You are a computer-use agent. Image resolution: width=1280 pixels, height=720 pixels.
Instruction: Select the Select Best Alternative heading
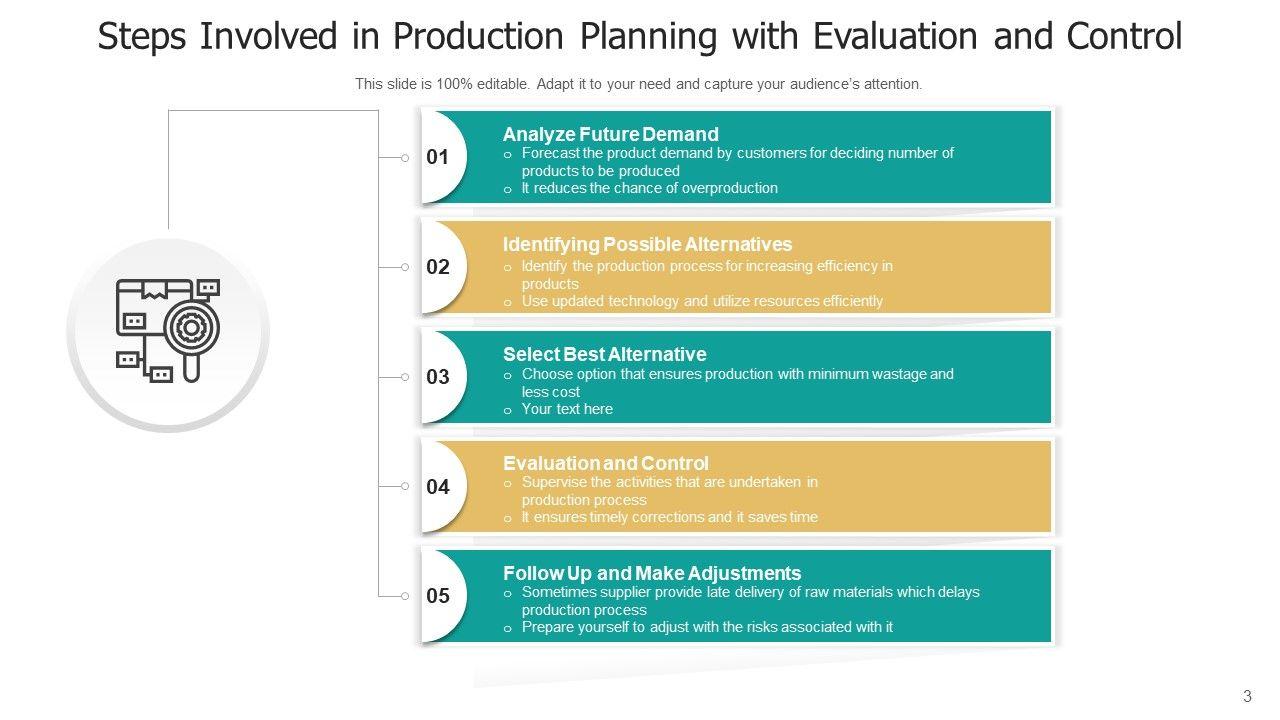point(604,354)
